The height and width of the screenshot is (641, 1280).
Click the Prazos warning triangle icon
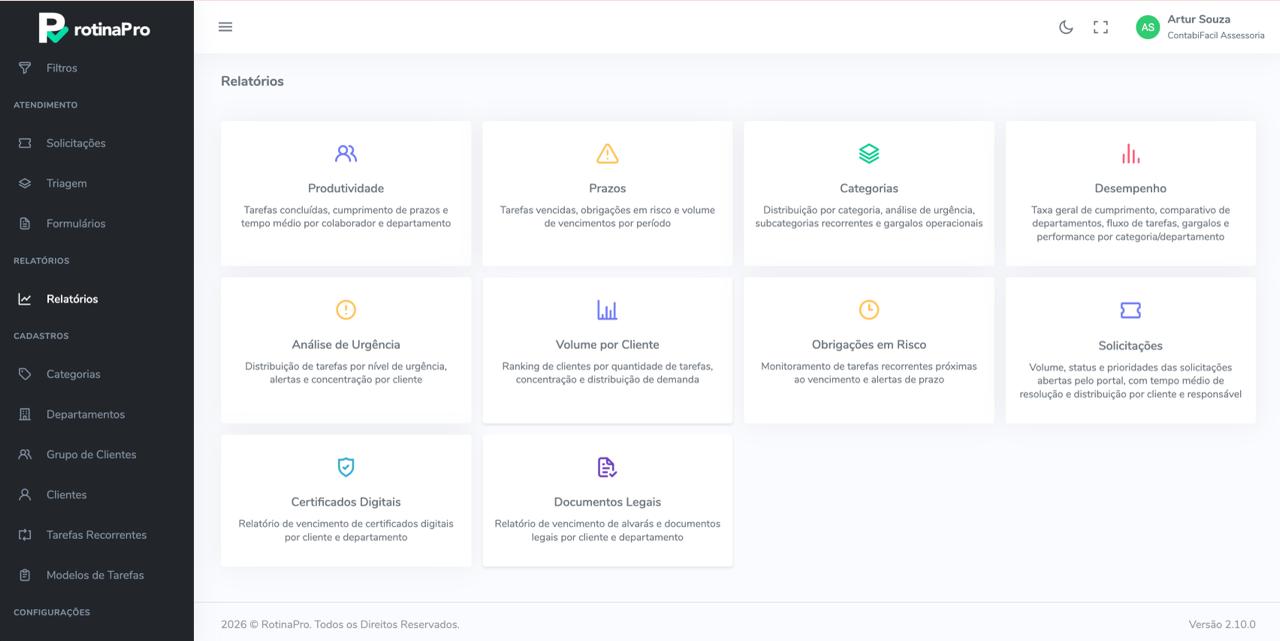point(607,154)
